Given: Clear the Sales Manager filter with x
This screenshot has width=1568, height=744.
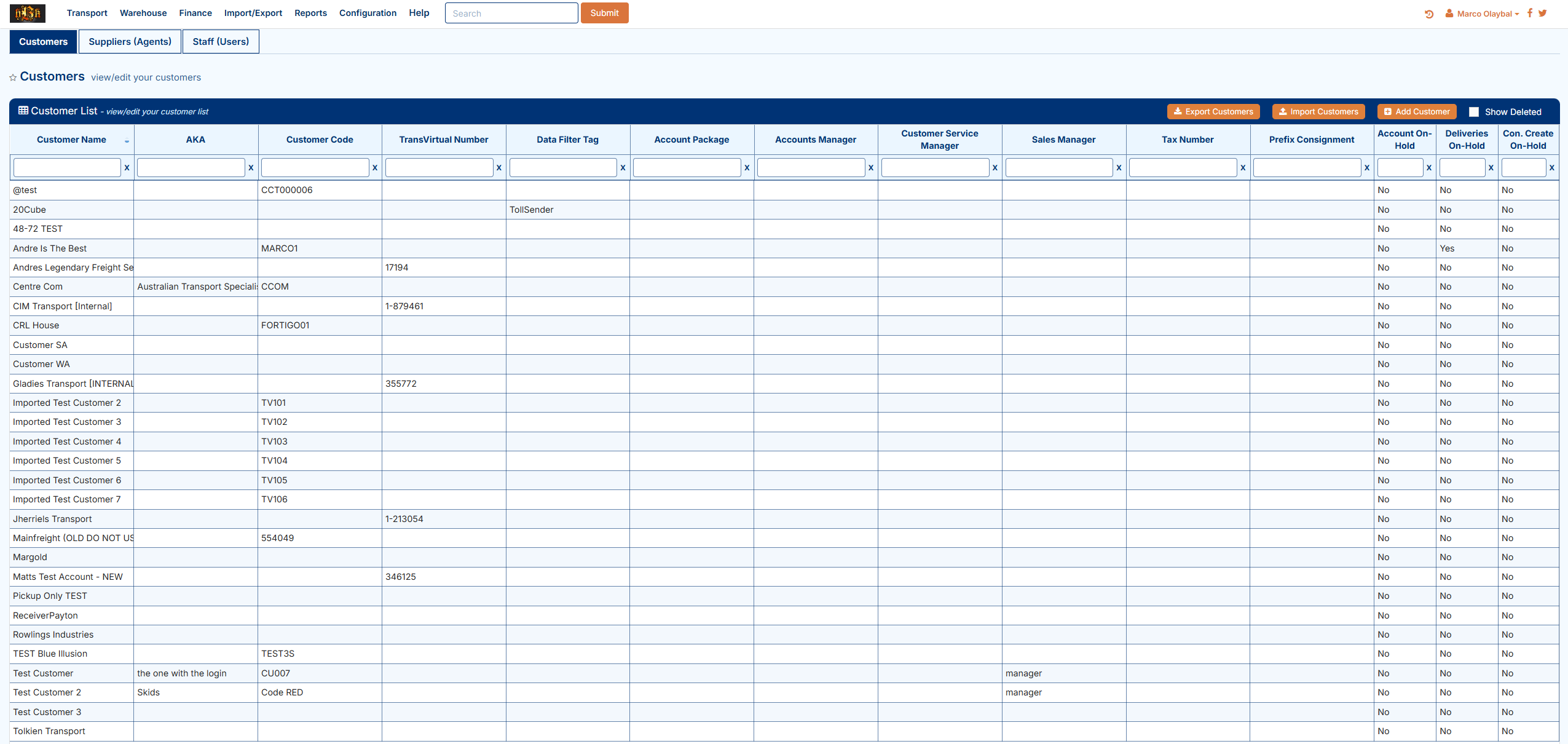Looking at the screenshot, I should [x=1119, y=167].
